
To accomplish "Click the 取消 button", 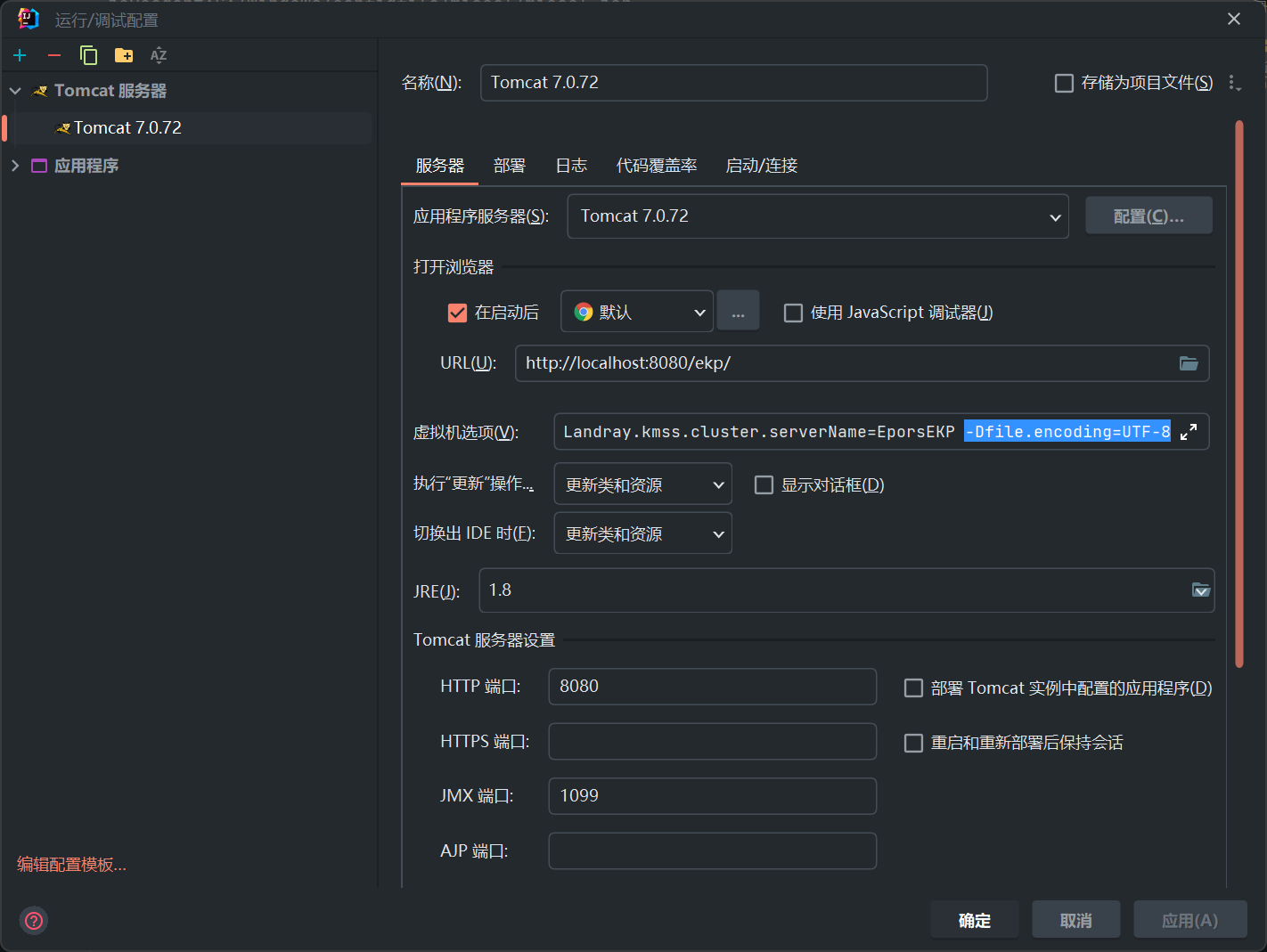I will click(1076, 920).
